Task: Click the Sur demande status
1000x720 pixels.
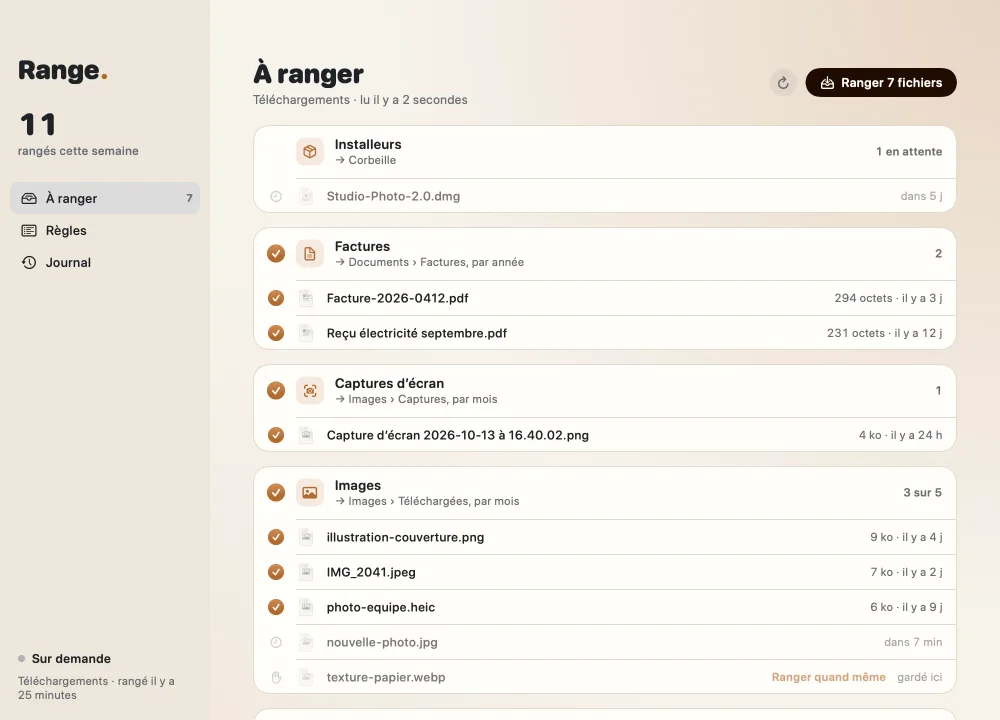Action: pos(64,659)
